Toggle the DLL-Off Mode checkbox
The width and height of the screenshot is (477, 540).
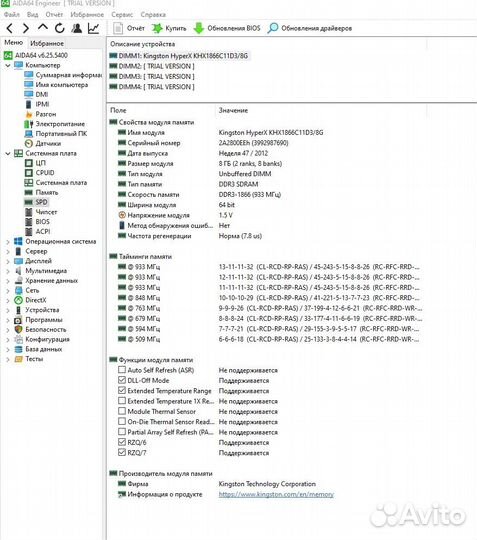coord(122,380)
